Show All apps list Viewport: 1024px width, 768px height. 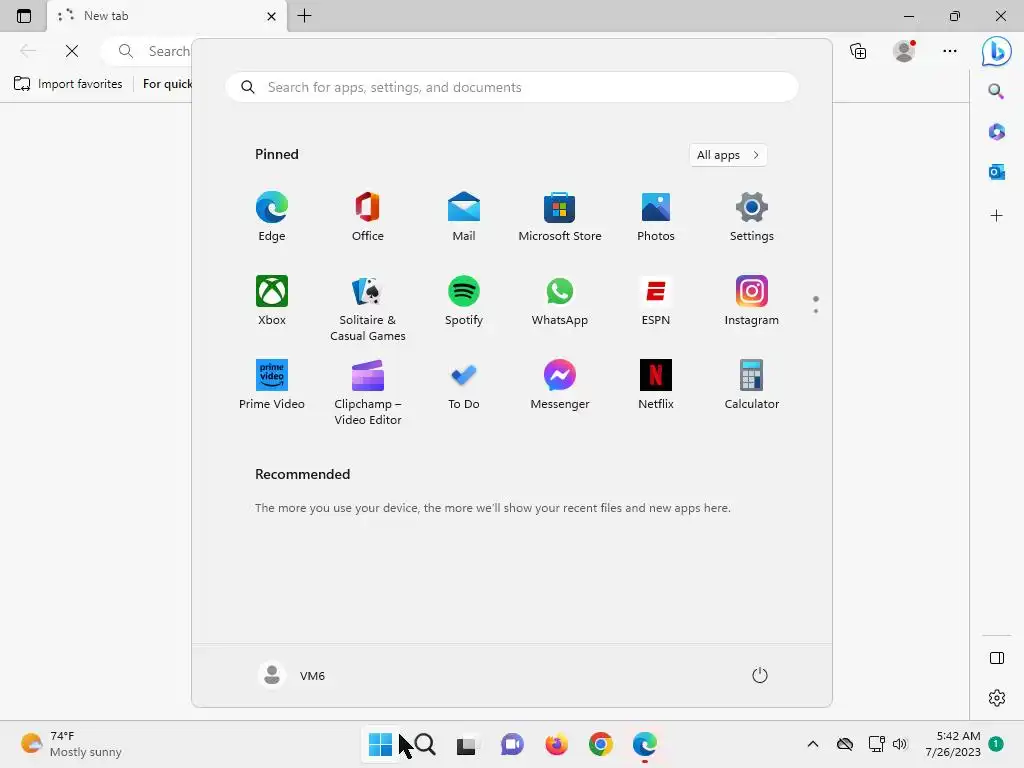click(x=728, y=155)
